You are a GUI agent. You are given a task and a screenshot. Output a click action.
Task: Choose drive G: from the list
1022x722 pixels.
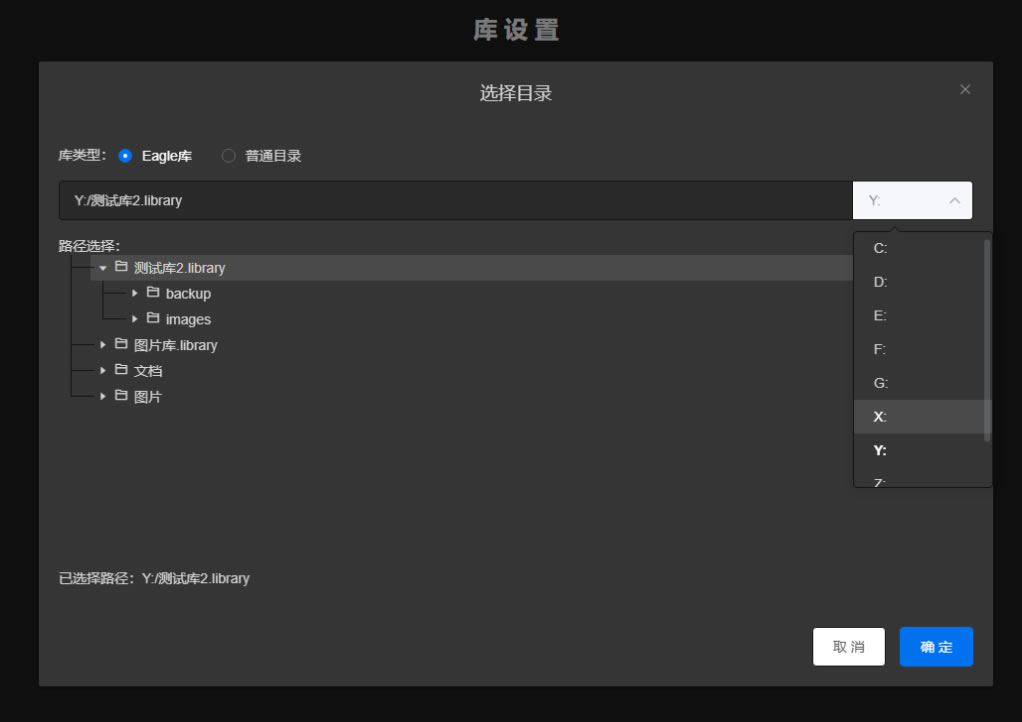click(919, 383)
